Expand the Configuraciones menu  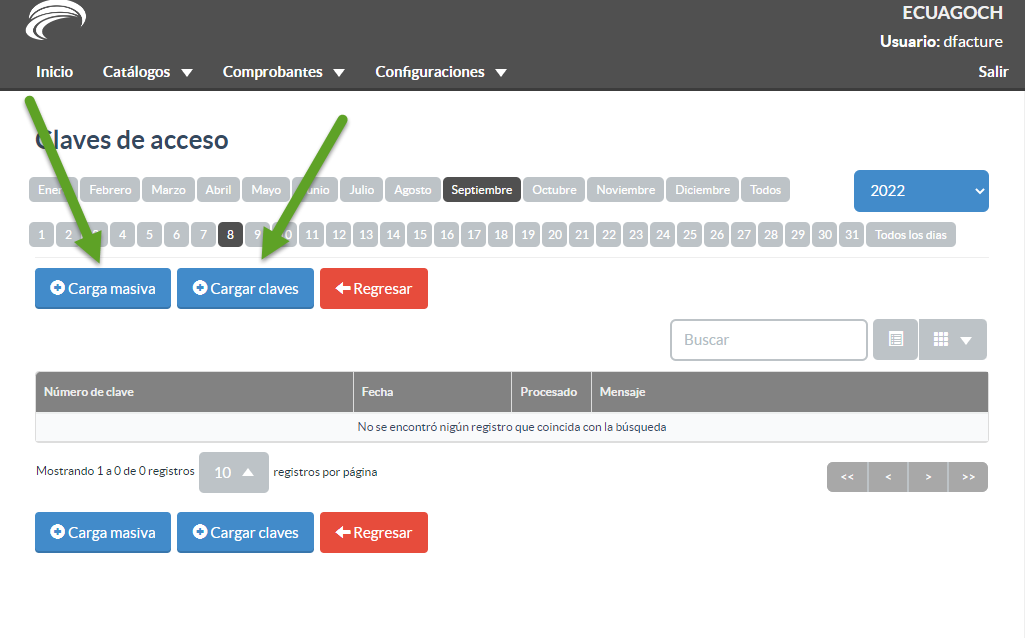click(x=440, y=72)
